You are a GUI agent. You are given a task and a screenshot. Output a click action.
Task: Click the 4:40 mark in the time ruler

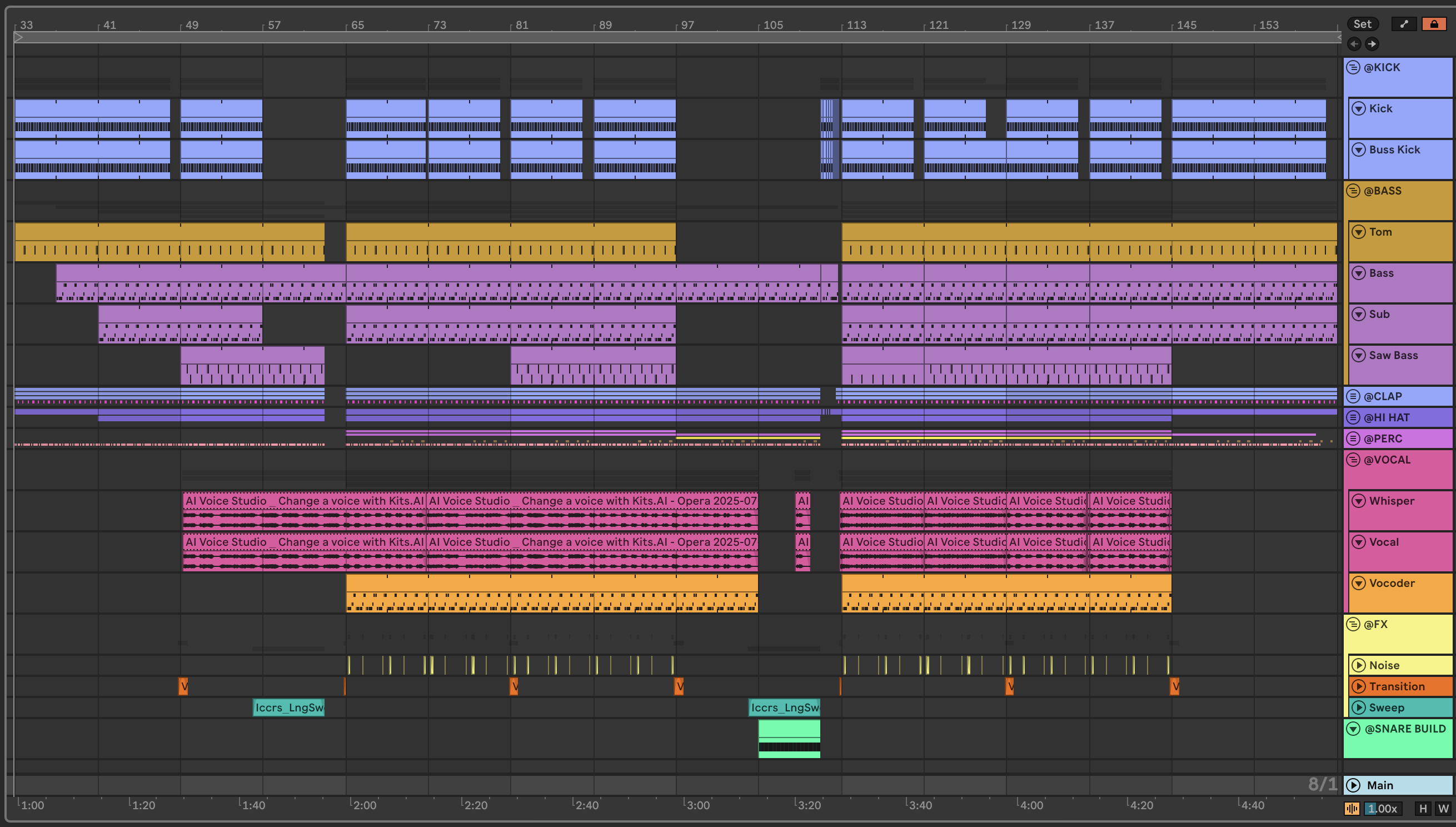point(1253,805)
